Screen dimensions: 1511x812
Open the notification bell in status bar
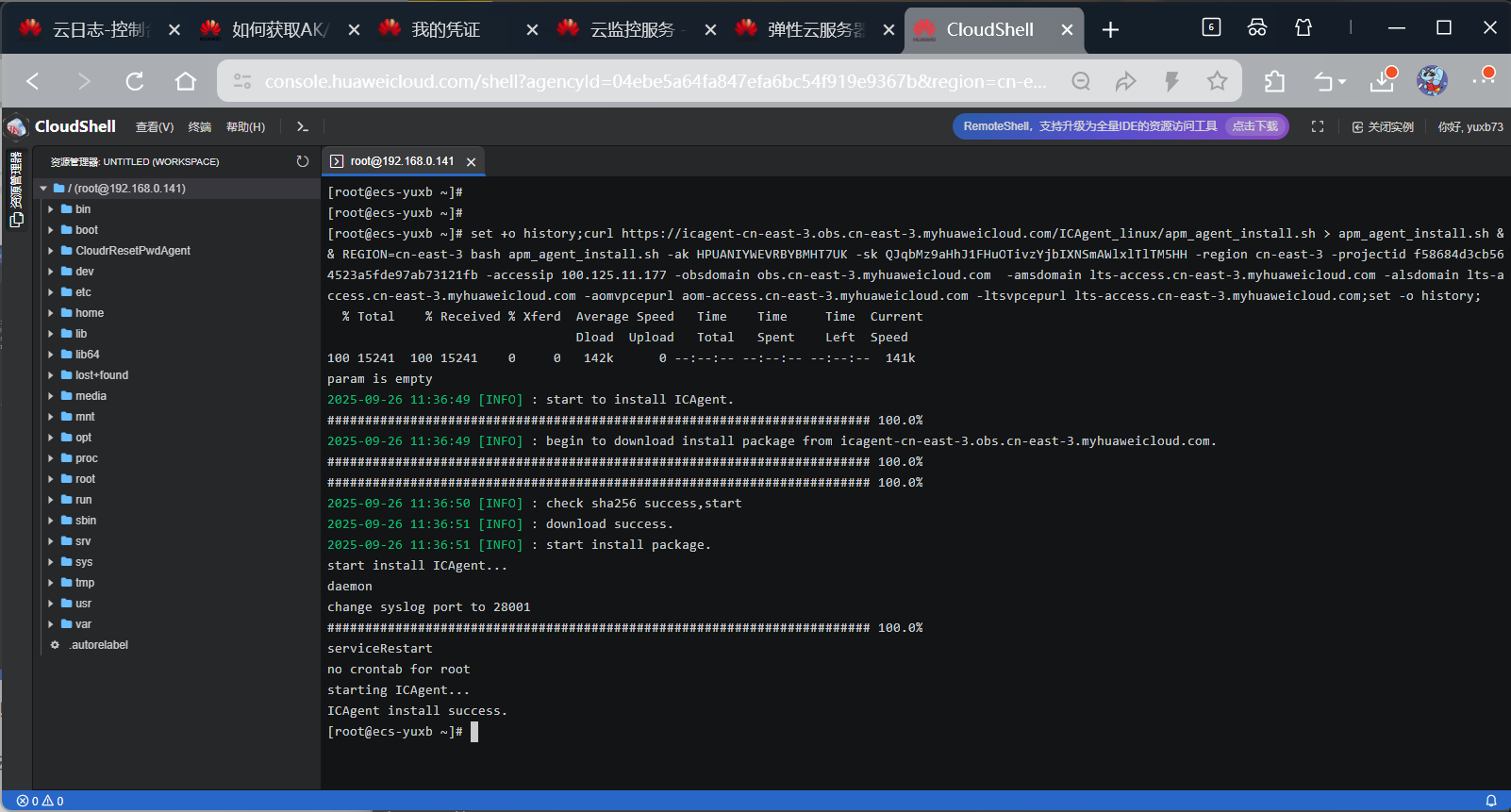click(1491, 801)
